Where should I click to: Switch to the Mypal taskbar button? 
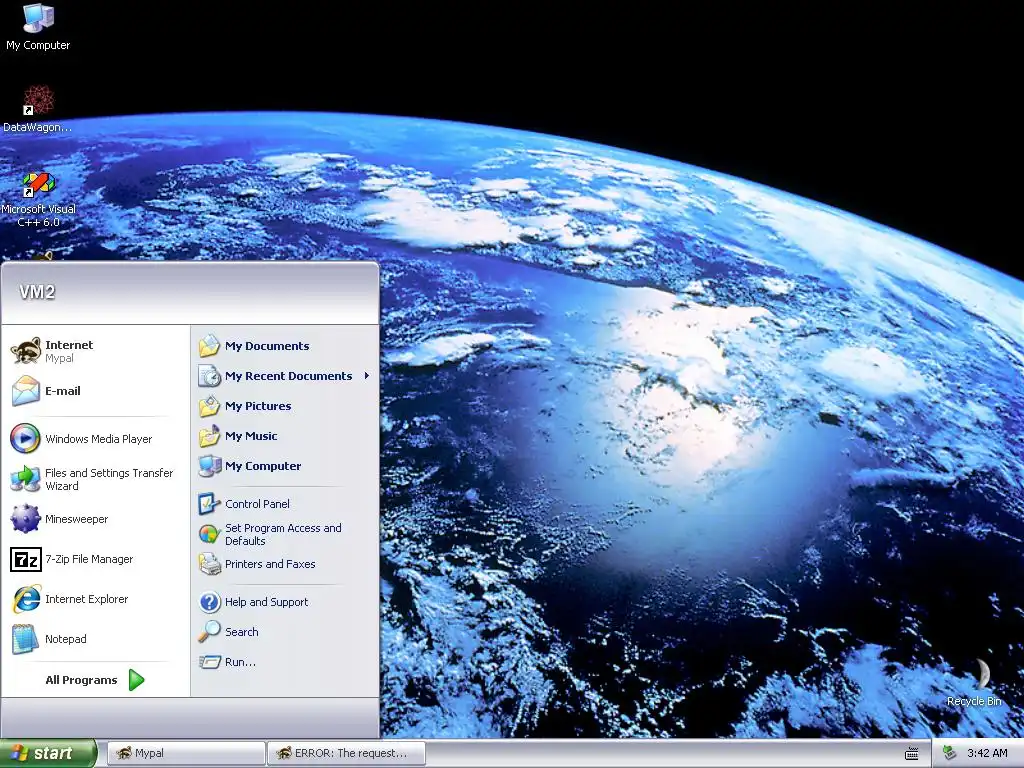pos(186,754)
